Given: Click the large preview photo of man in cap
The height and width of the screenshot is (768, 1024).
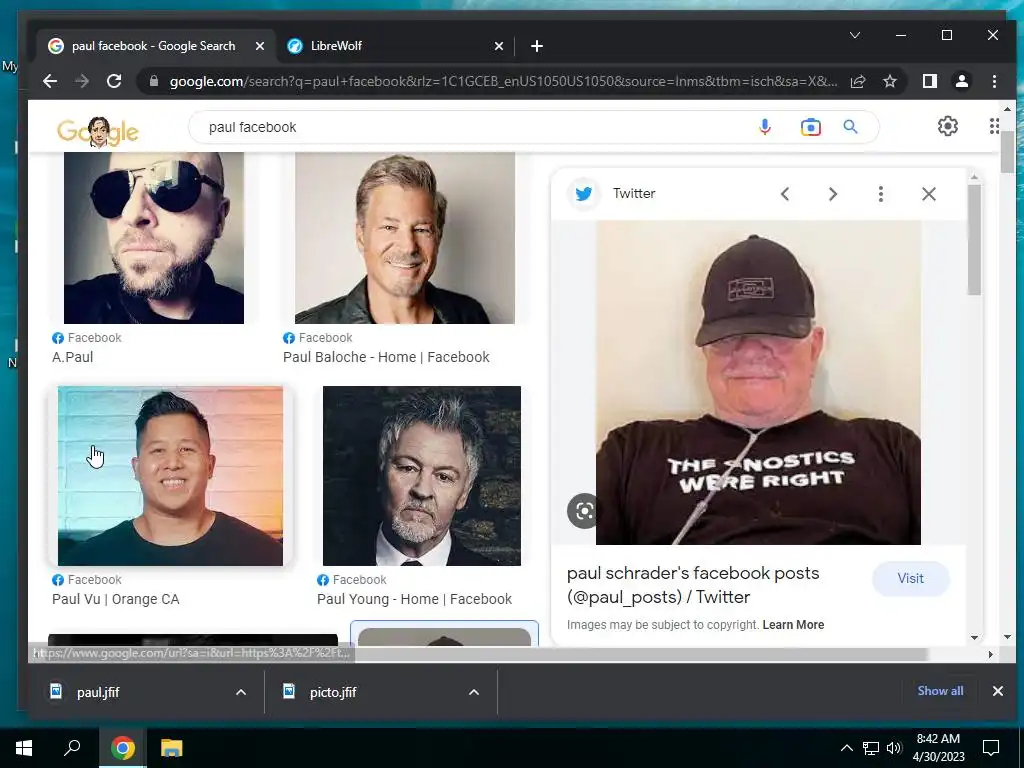Looking at the screenshot, I should (x=758, y=383).
